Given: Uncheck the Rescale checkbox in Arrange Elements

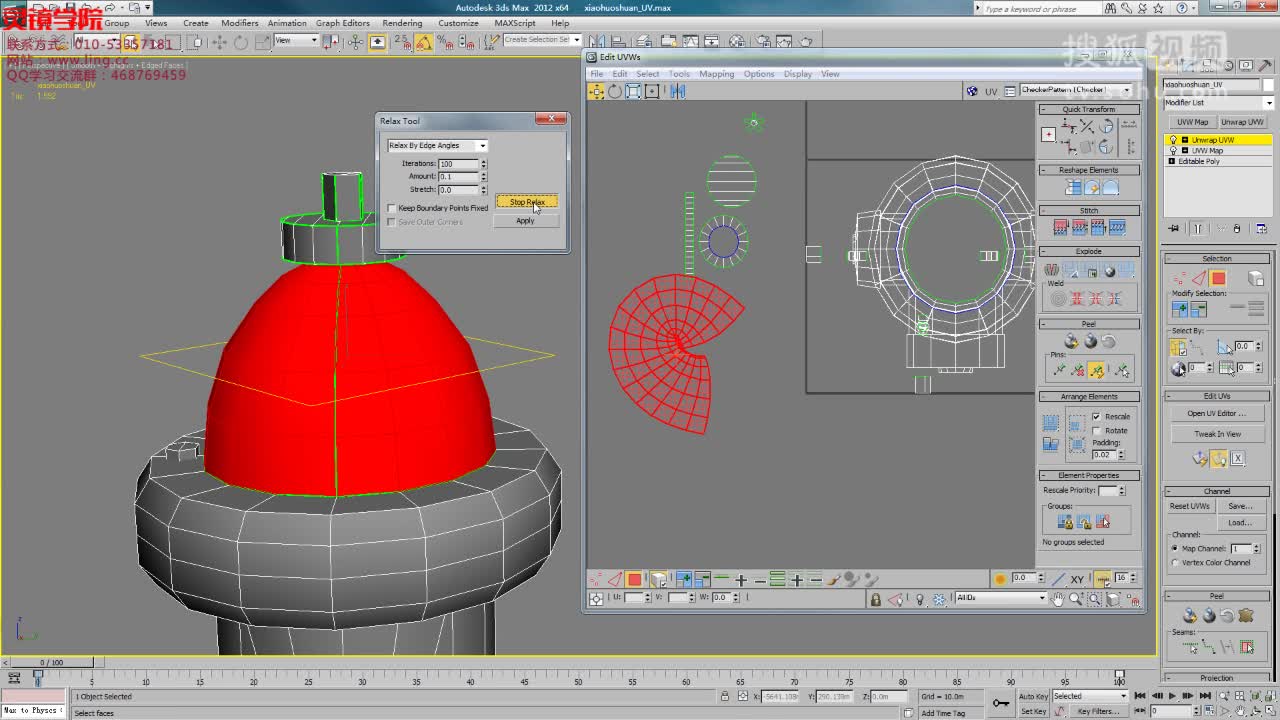Looking at the screenshot, I should 1096,416.
